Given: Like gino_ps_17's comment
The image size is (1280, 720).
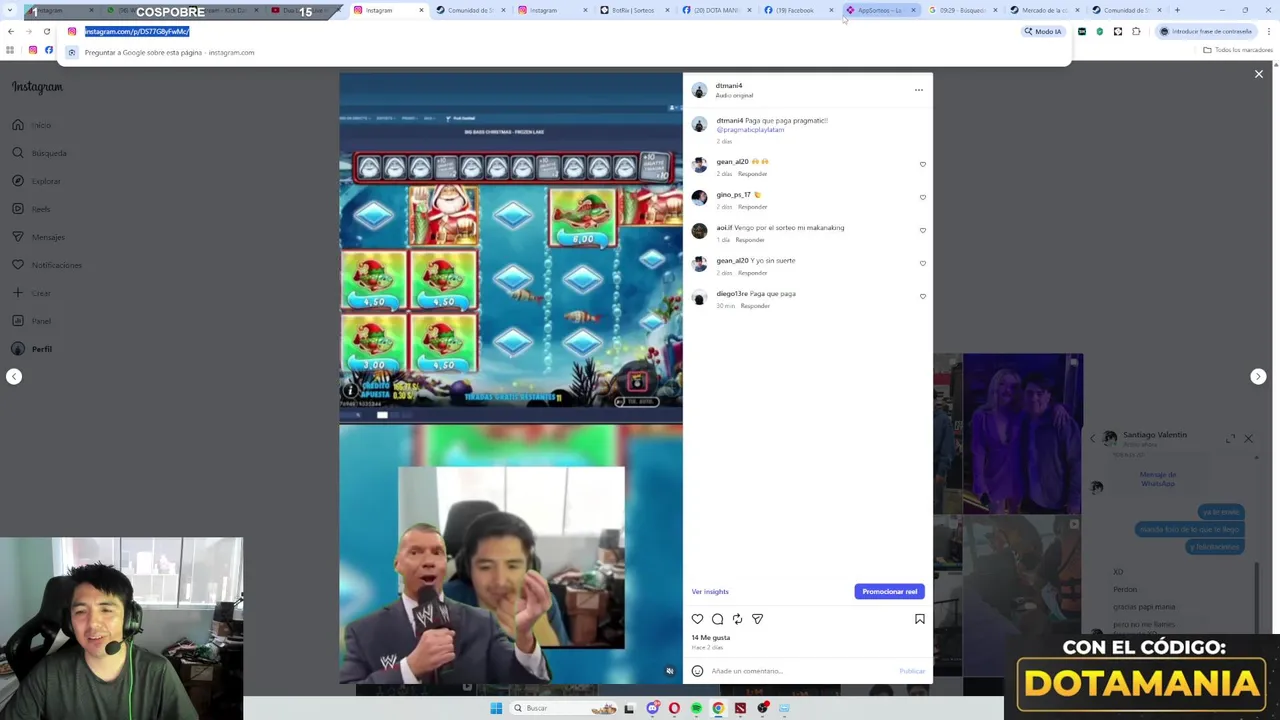Looking at the screenshot, I should coord(923,198).
